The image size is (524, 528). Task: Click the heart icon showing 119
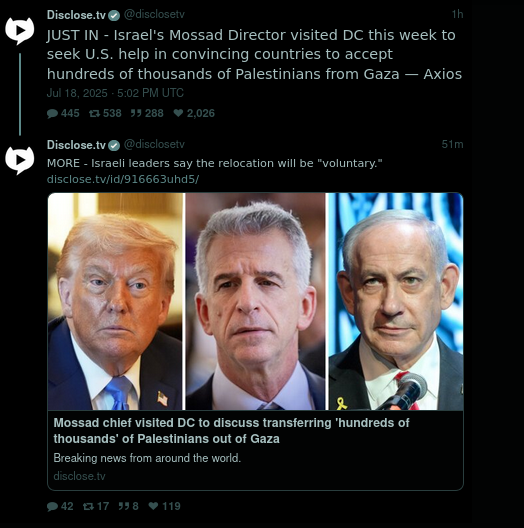point(153,506)
